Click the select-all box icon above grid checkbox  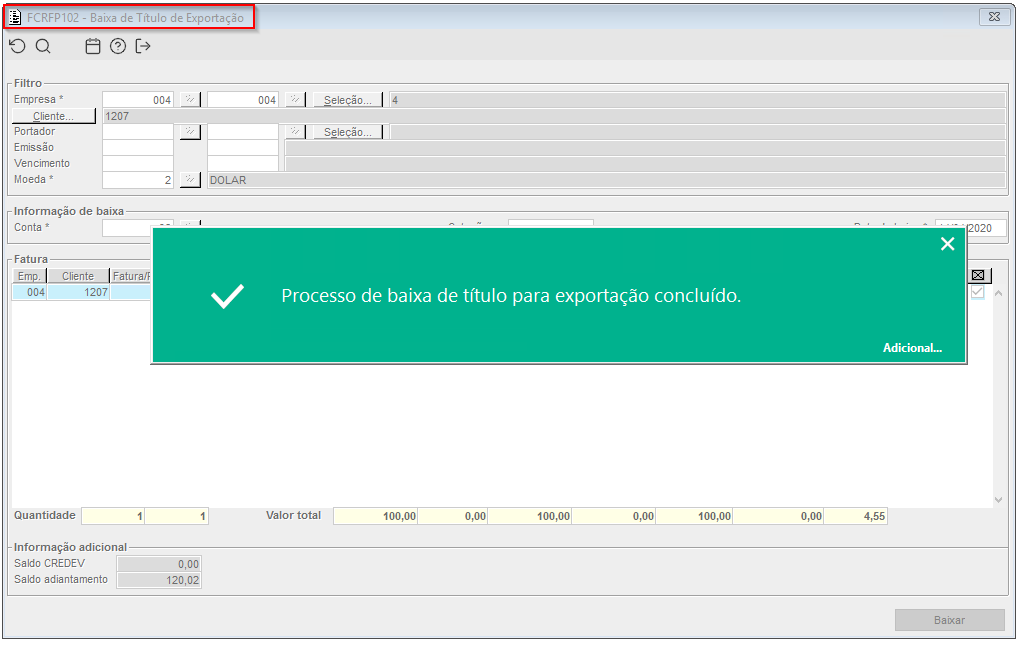pos(978,276)
